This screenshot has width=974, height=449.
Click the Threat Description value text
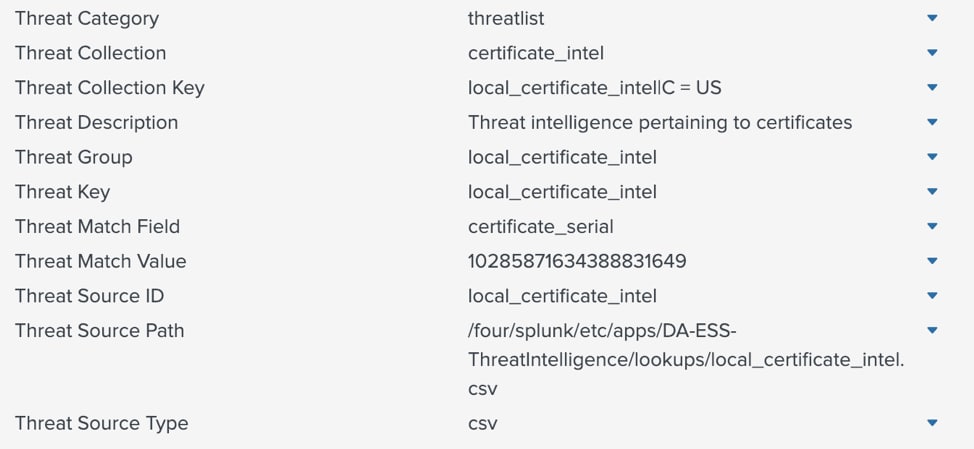click(660, 122)
